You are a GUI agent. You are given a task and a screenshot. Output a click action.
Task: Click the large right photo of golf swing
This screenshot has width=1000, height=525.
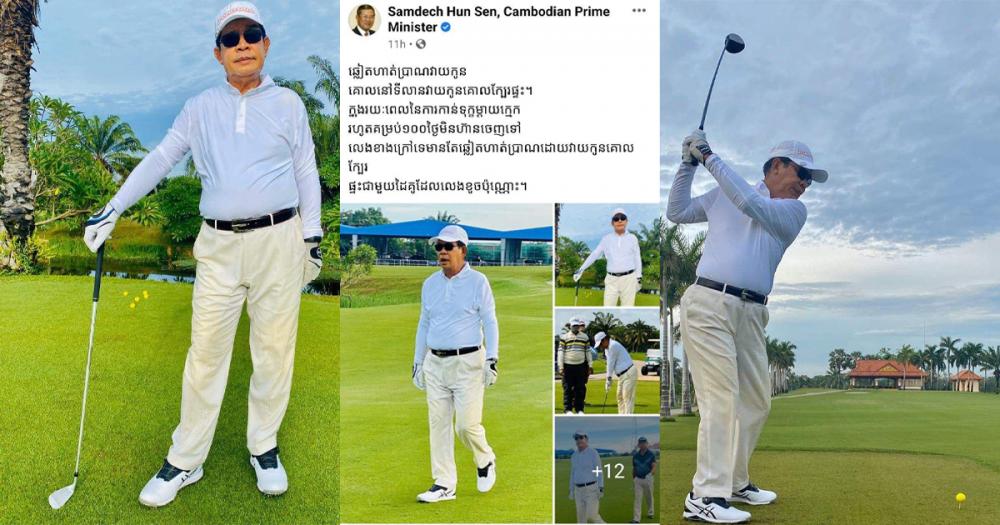(830, 262)
